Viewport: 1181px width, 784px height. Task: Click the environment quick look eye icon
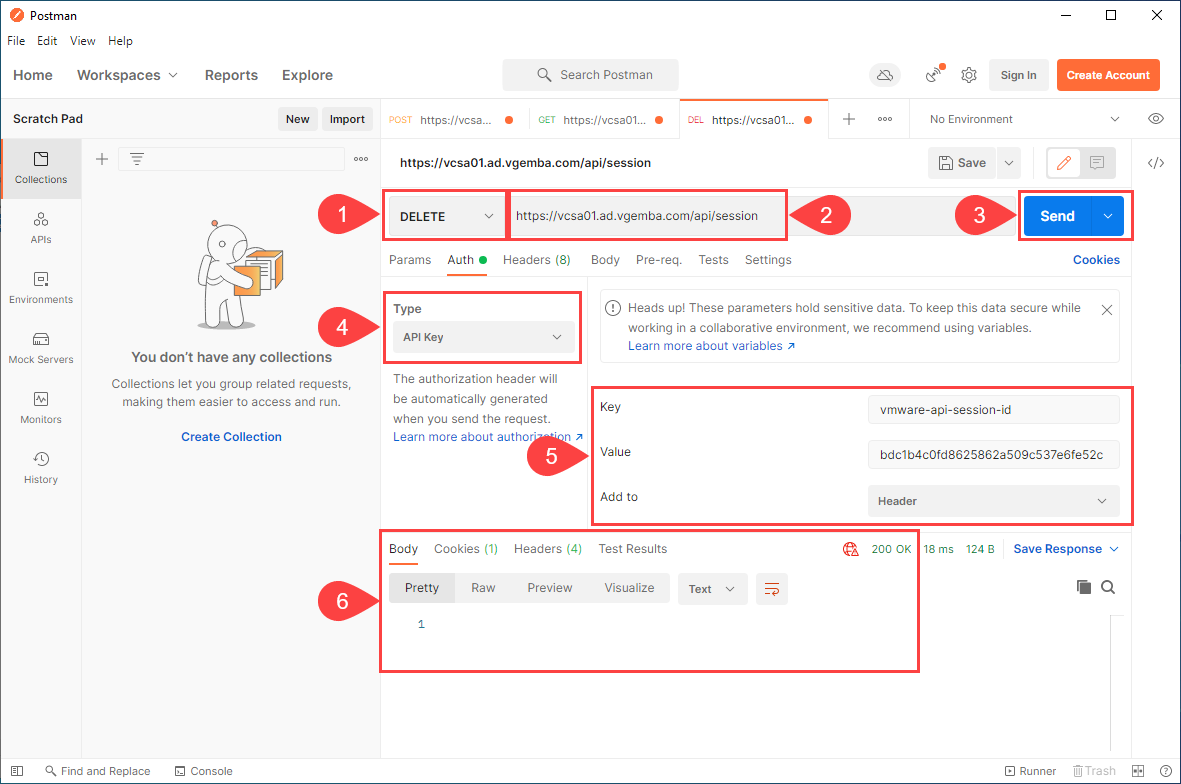(1155, 119)
